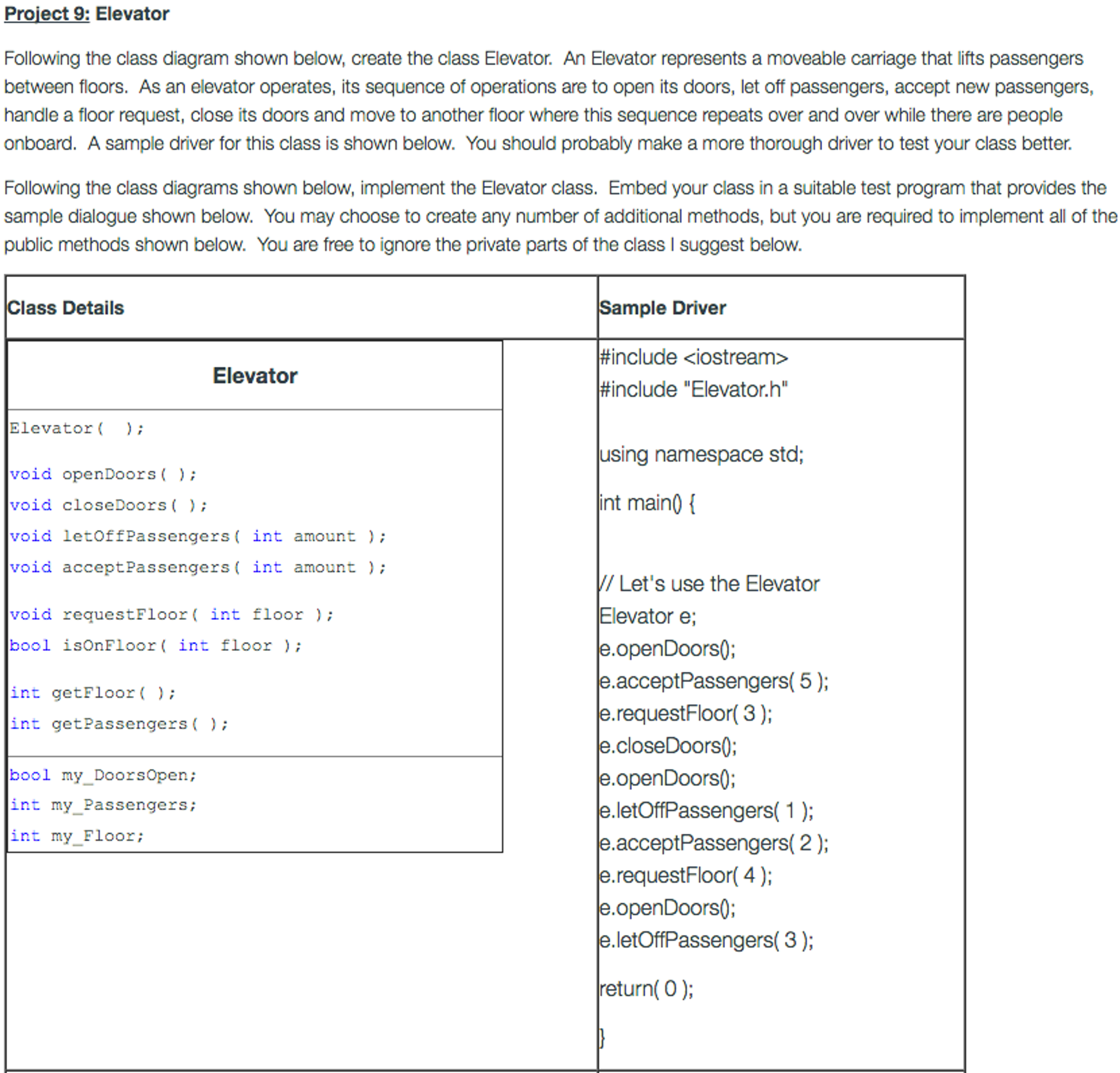Select the int getFloor( ); declaration
Screen dimensions: 1120x1073
coord(93,693)
